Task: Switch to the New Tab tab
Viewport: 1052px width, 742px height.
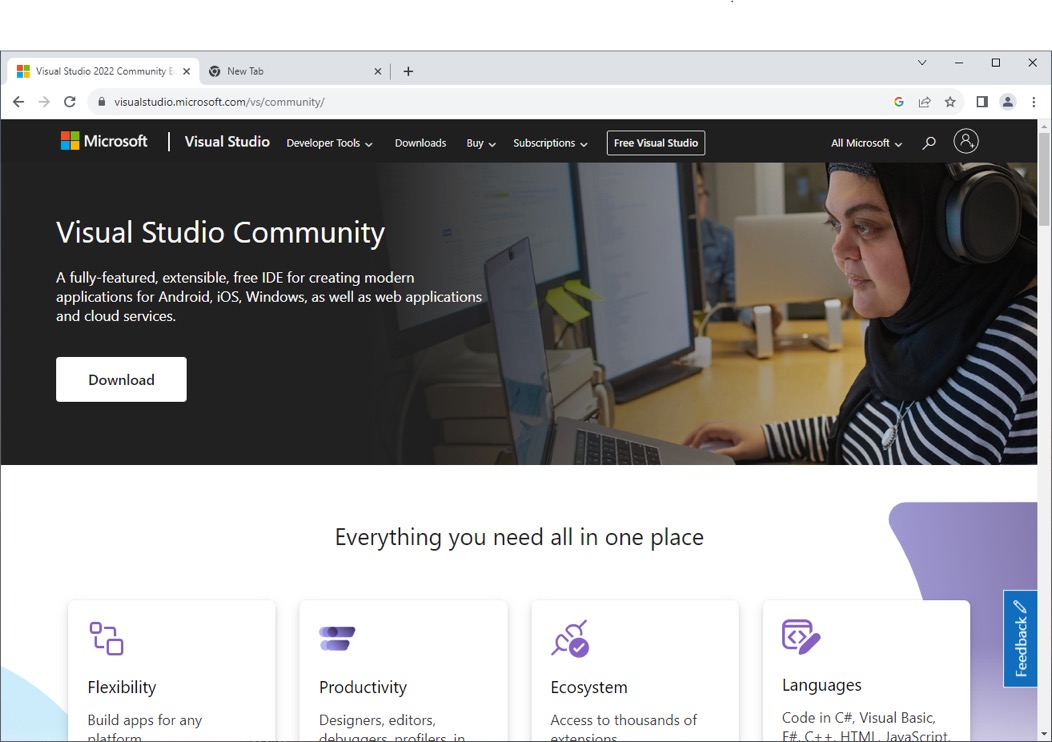Action: 290,72
